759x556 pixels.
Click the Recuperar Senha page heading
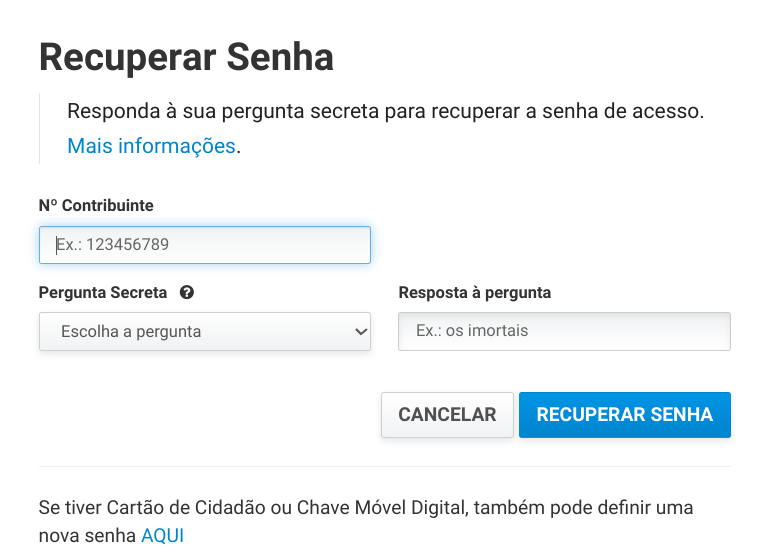(x=186, y=57)
